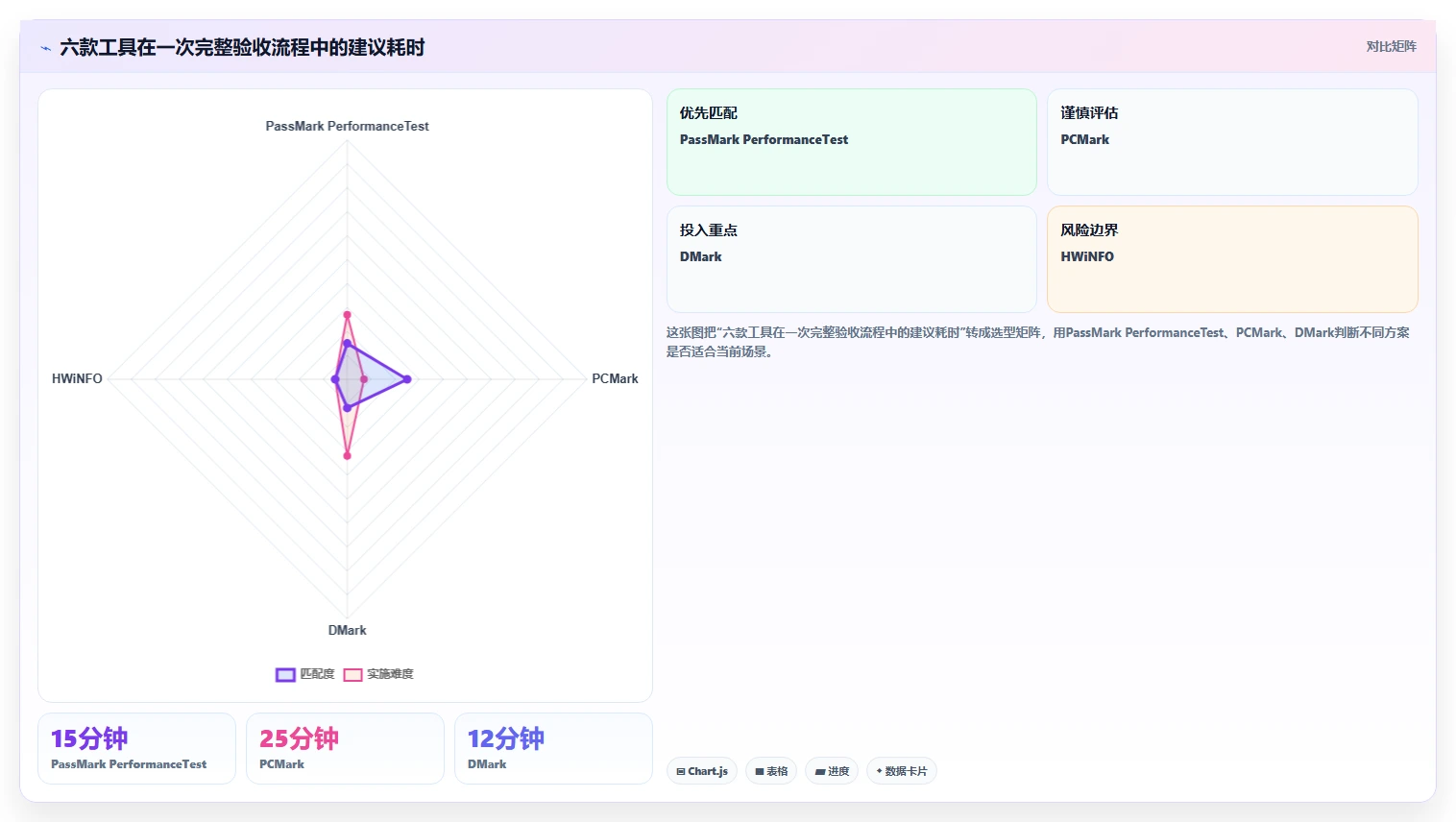Open the 对比矩阵 label in the header

tap(1391, 46)
